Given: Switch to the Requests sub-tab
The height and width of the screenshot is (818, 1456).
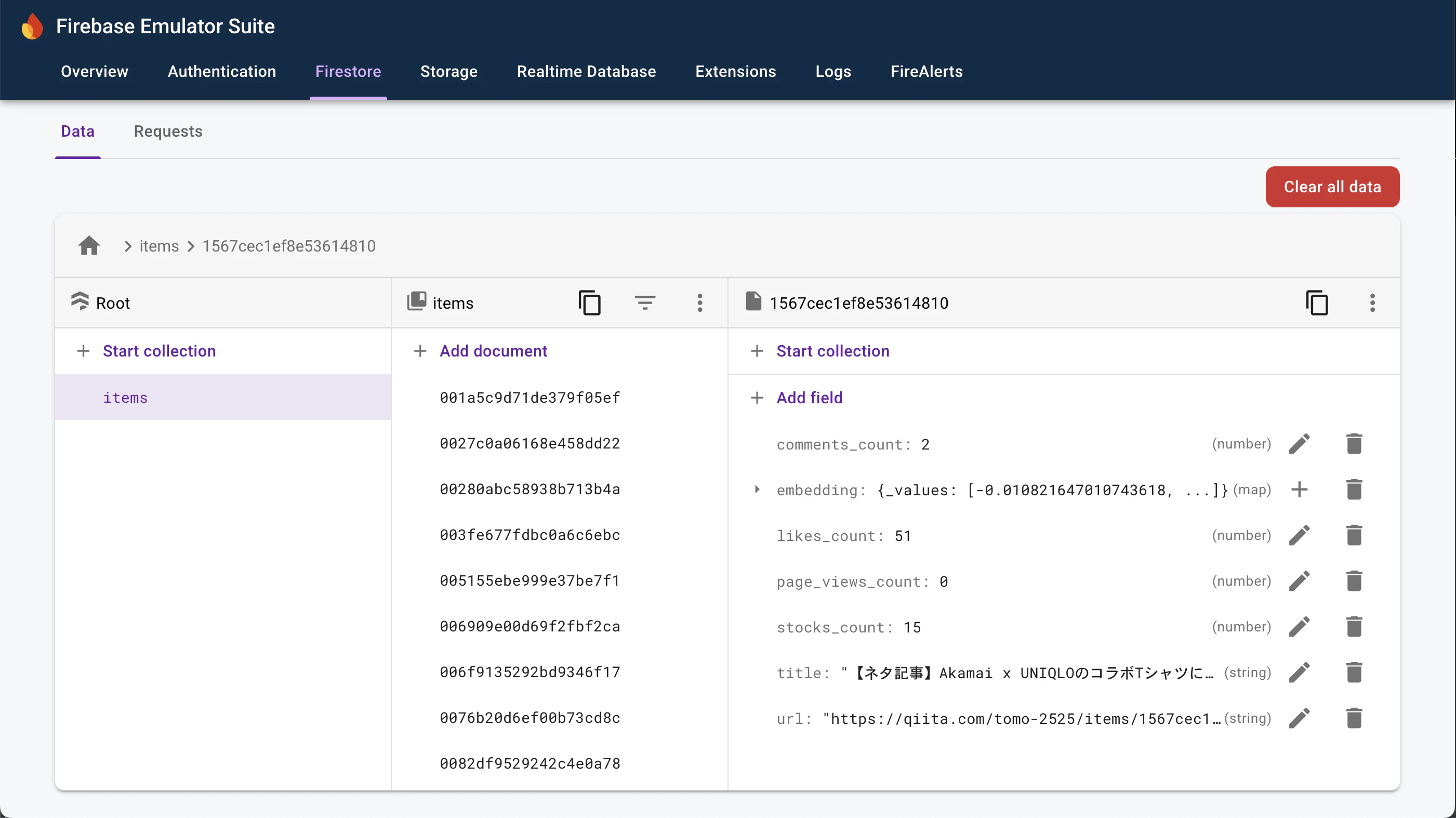Looking at the screenshot, I should [x=168, y=131].
